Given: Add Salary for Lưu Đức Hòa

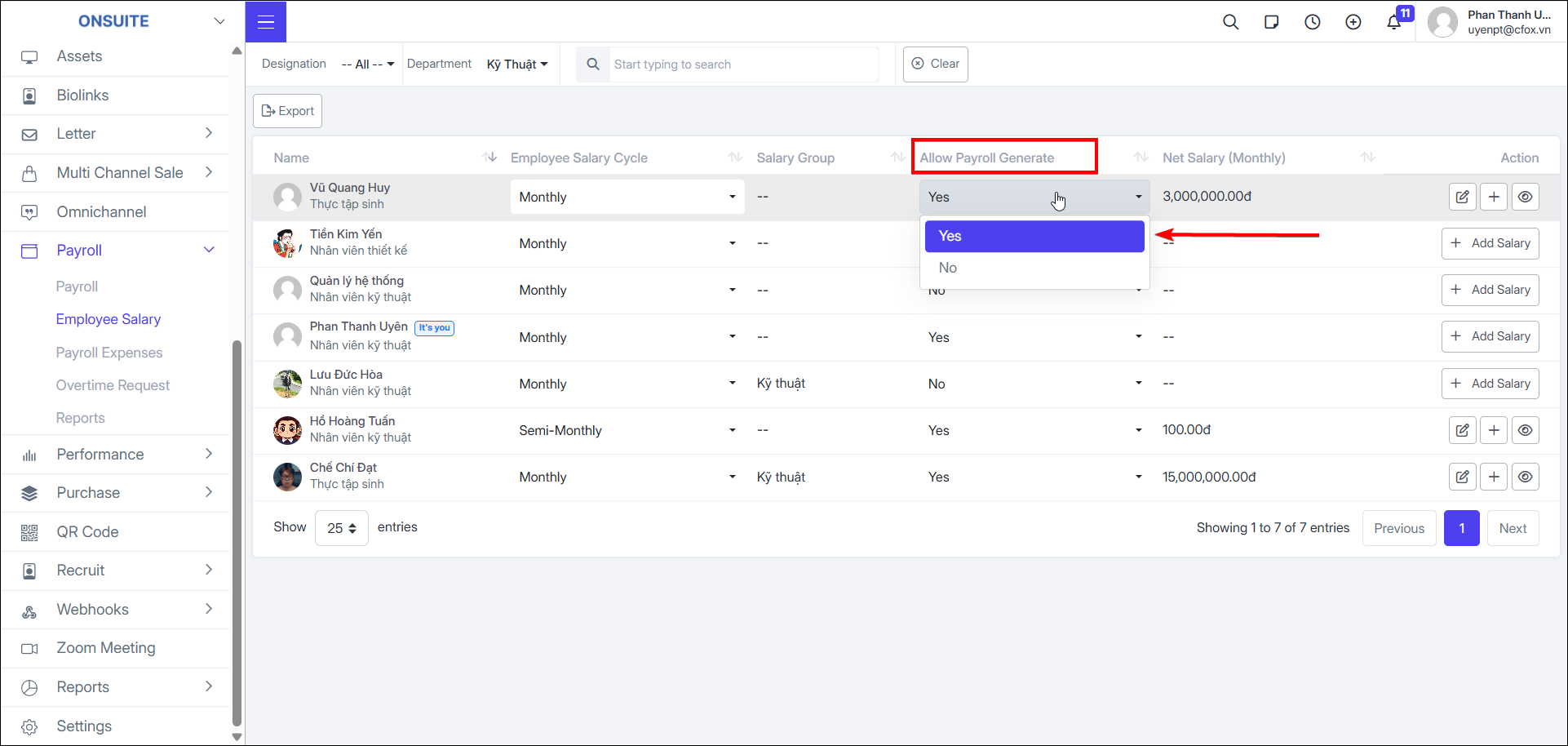Looking at the screenshot, I should pyautogui.click(x=1490, y=384).
